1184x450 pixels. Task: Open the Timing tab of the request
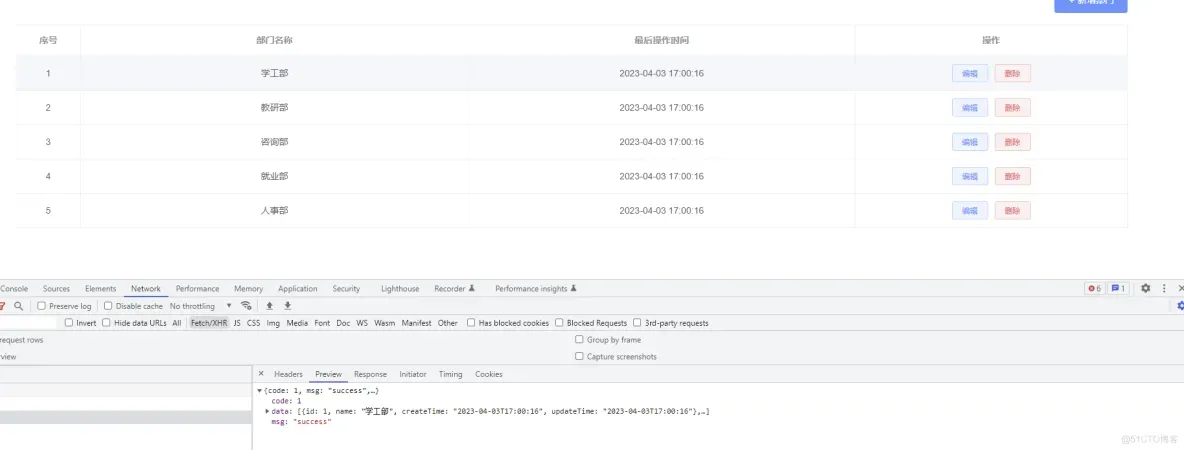(x=451, y=374)
